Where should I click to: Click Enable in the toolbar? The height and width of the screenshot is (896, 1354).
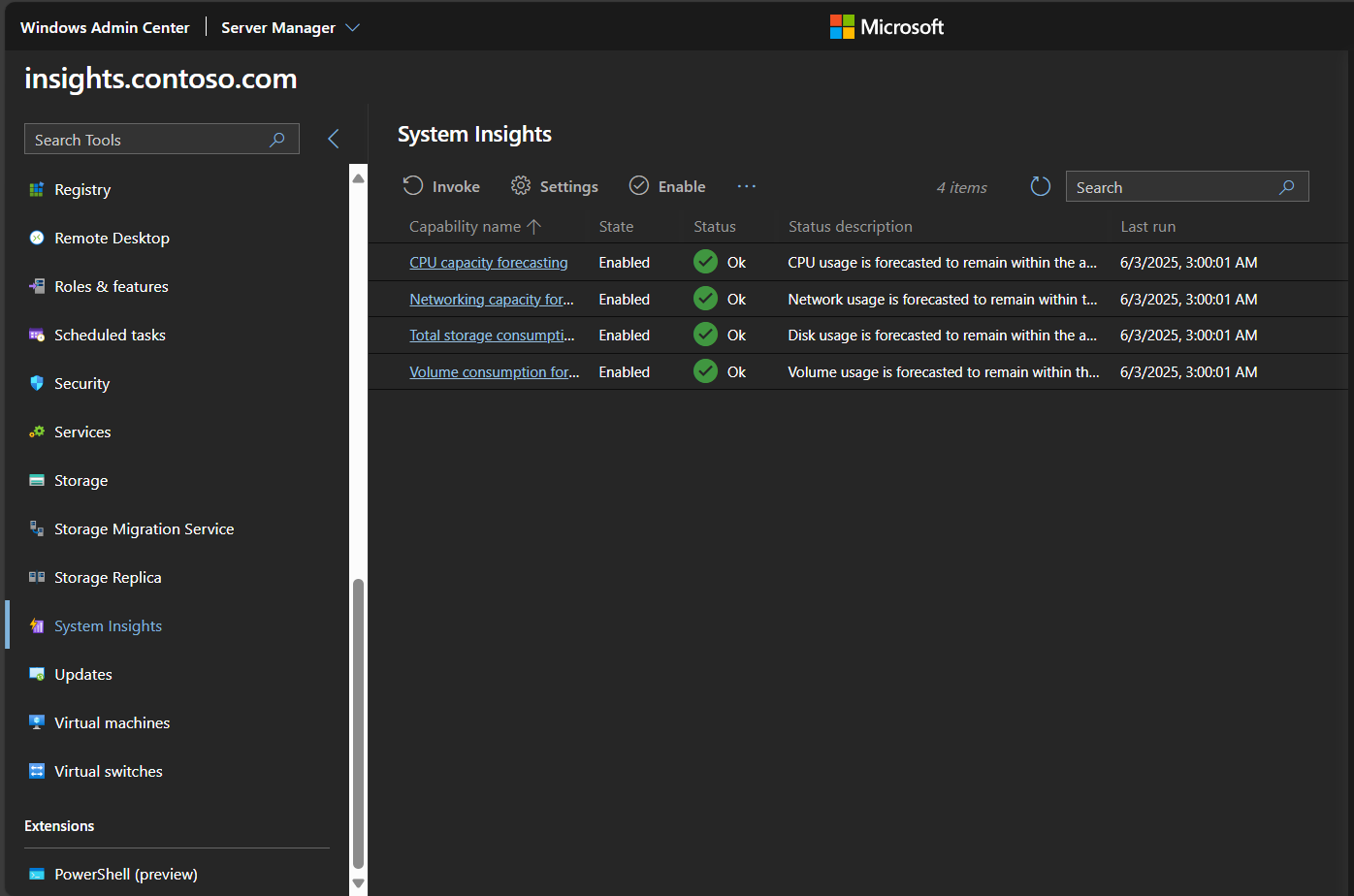(667, 187)
